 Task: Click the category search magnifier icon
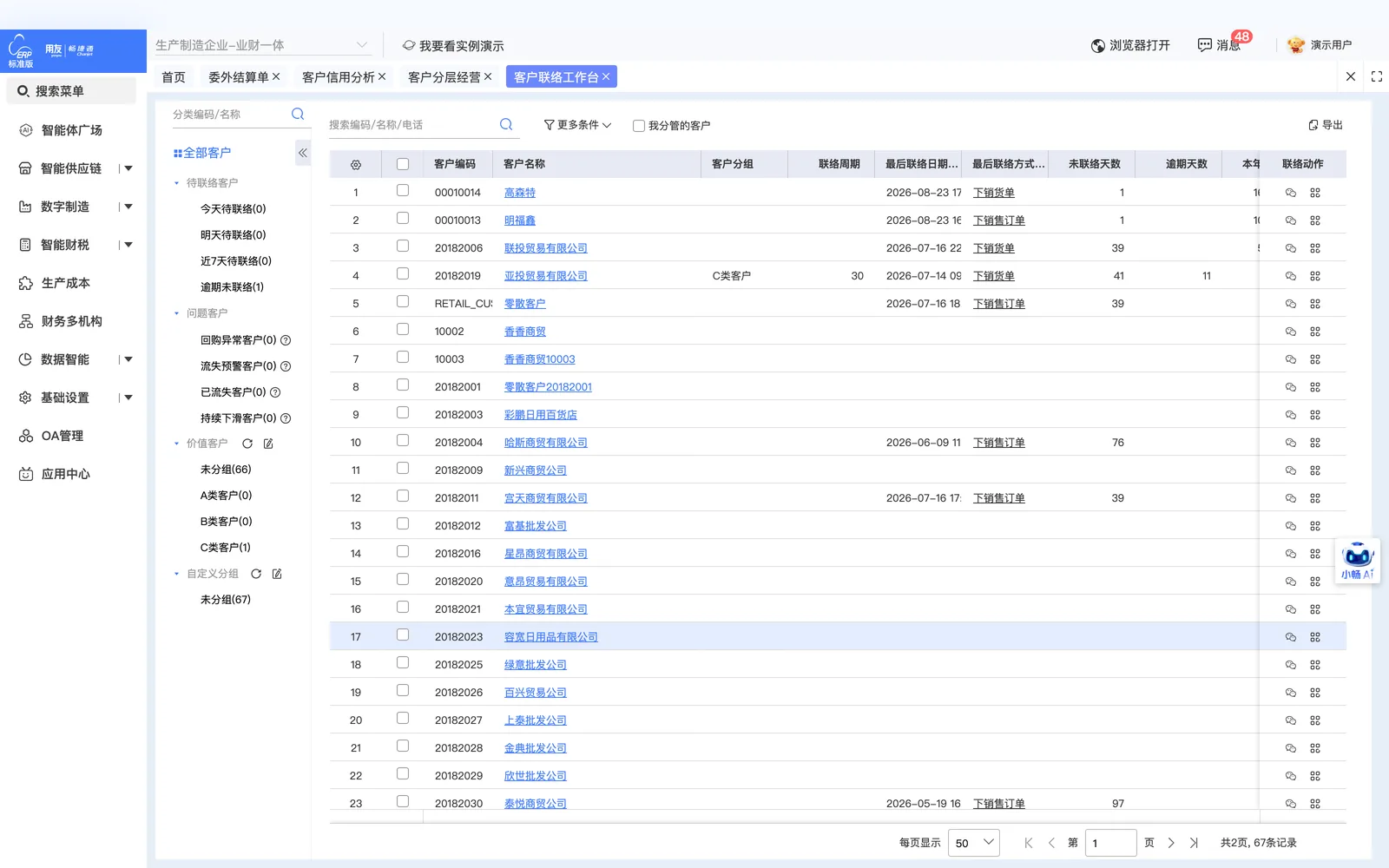(x=298, y=114)
